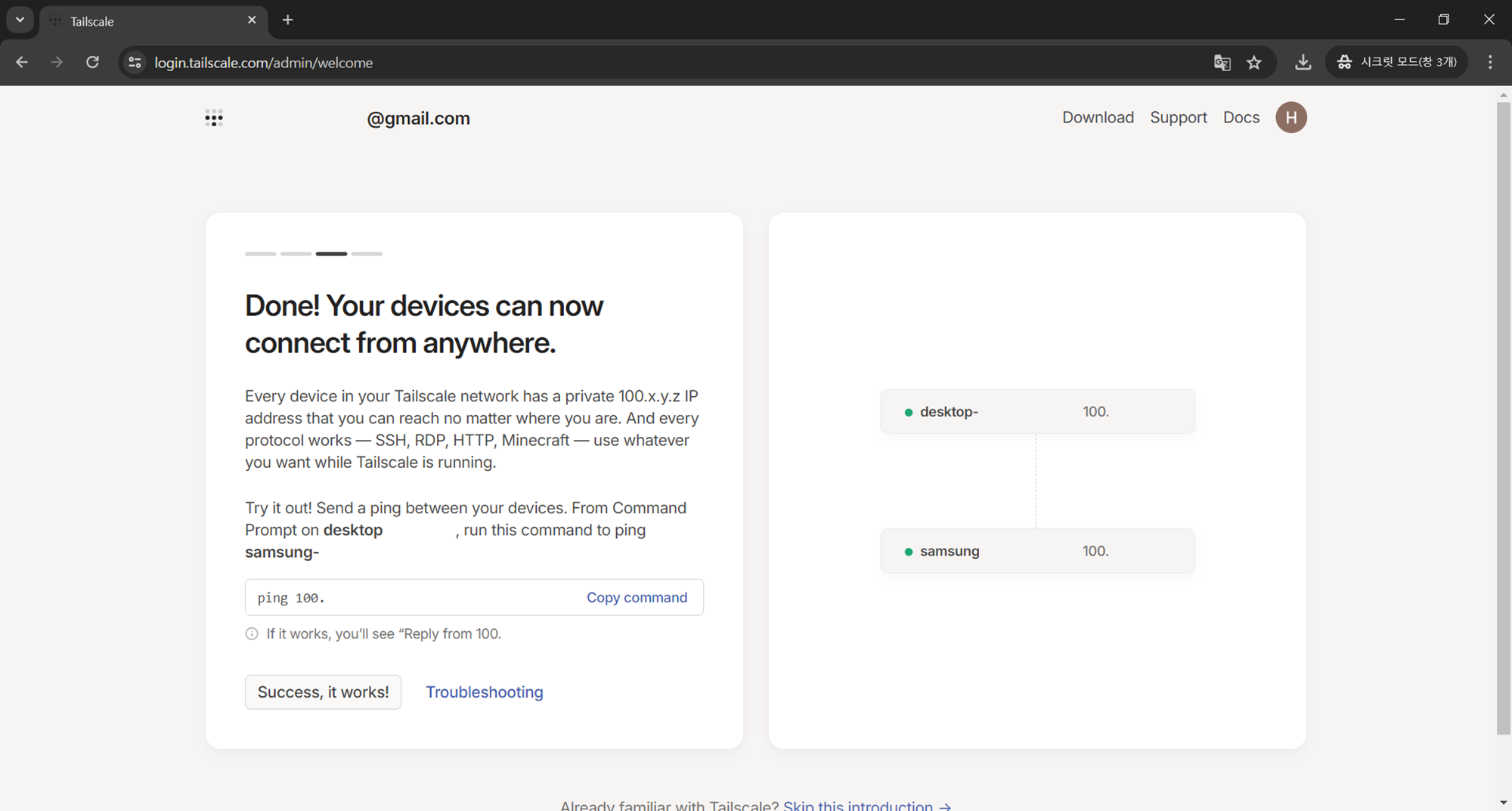Click the active third progress step
Screen dimensions: 1512x811
tap(331, 254)
